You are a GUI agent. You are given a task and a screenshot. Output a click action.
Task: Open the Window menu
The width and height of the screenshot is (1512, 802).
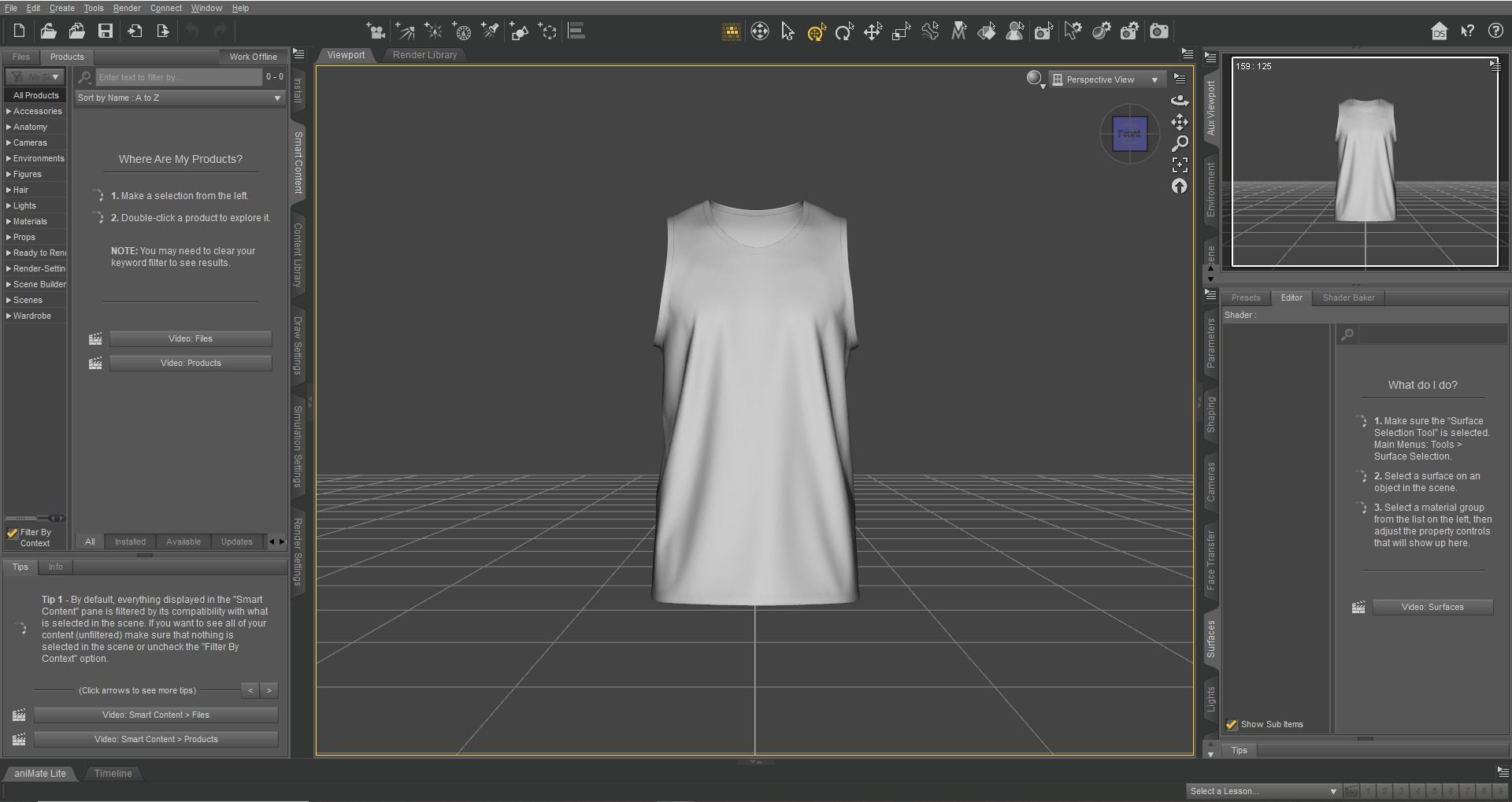coord(206,8)
